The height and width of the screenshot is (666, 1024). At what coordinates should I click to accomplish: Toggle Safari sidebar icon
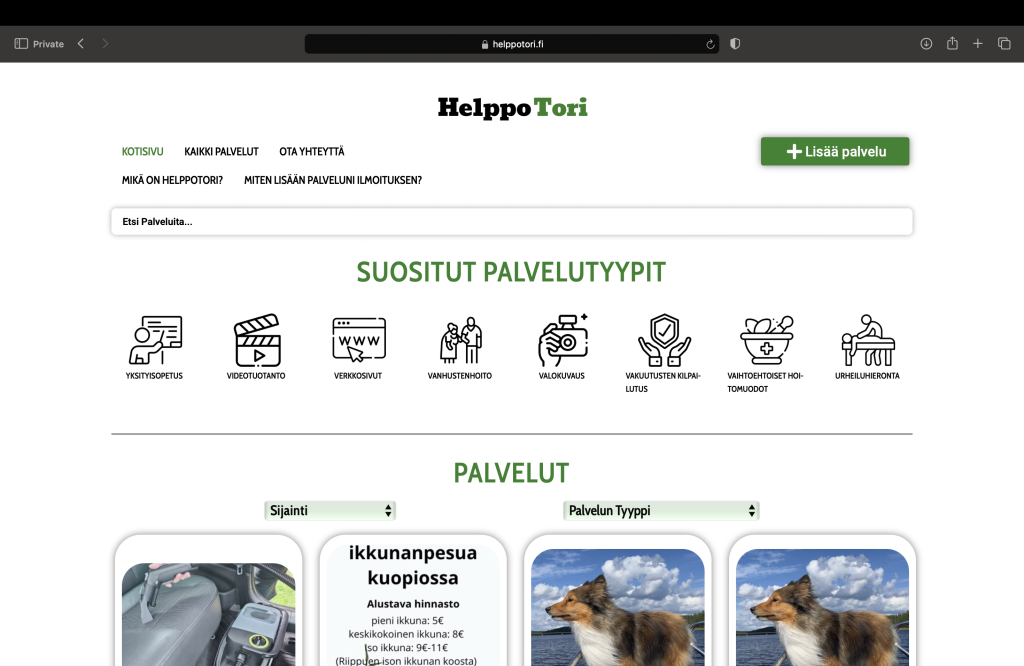click(x=21, y=44)
